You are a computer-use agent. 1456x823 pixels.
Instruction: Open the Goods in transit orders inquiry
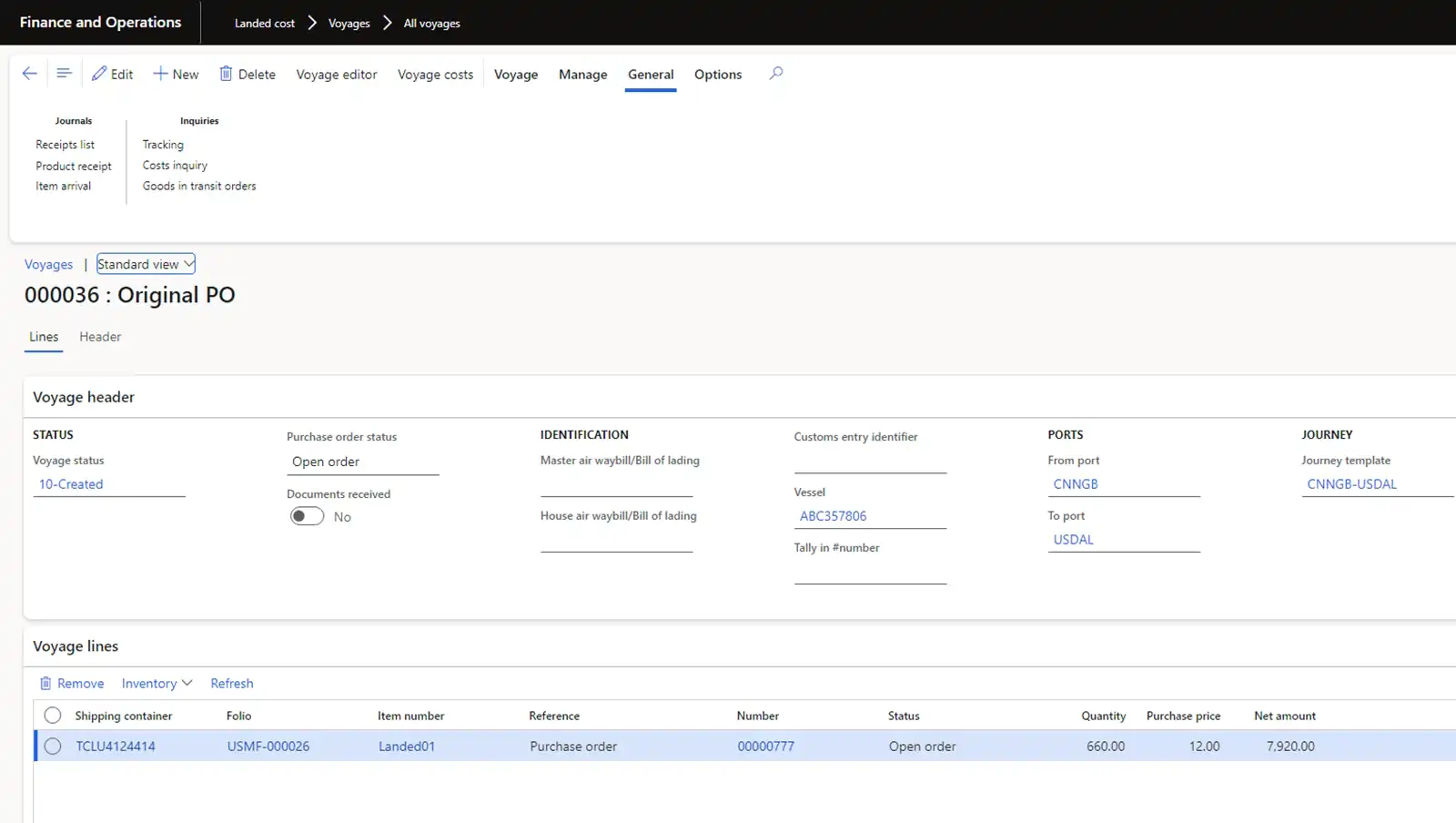point(199,186)
